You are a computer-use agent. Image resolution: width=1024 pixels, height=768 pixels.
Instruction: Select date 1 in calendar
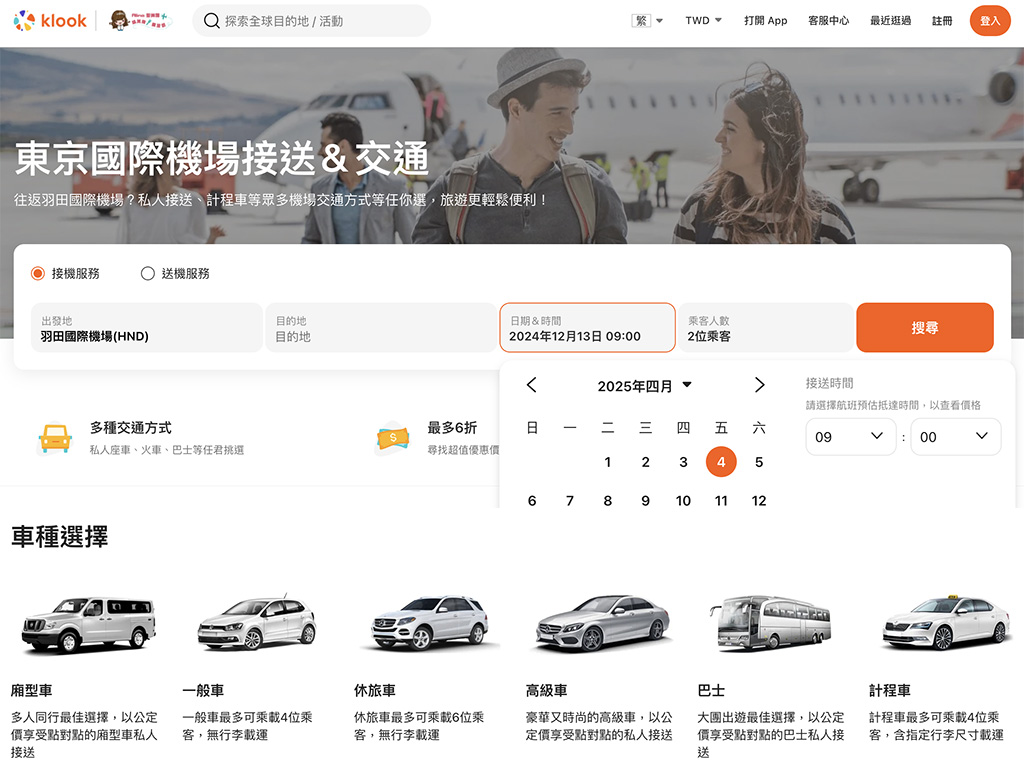607,462
